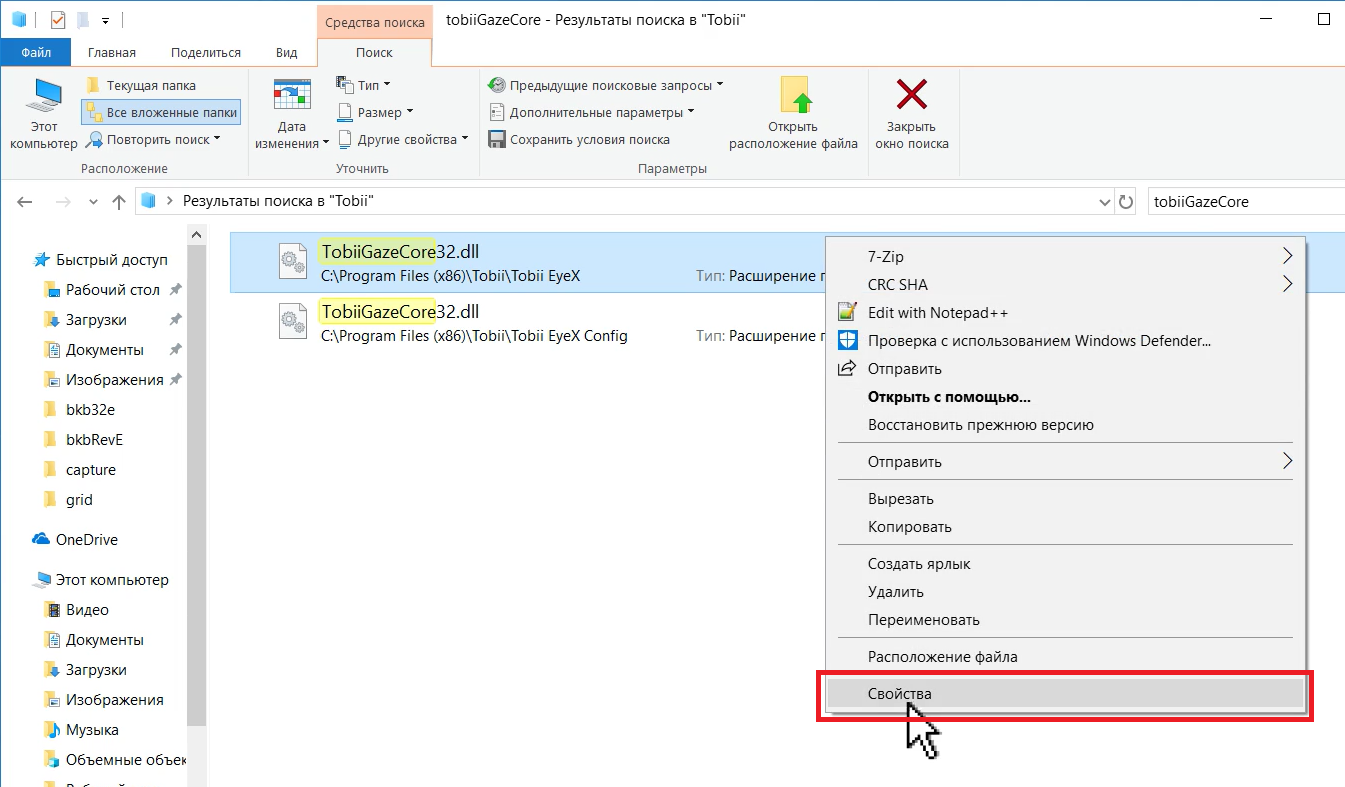Expand the quick access toolbar customize arrow

(x=105, y=20)
